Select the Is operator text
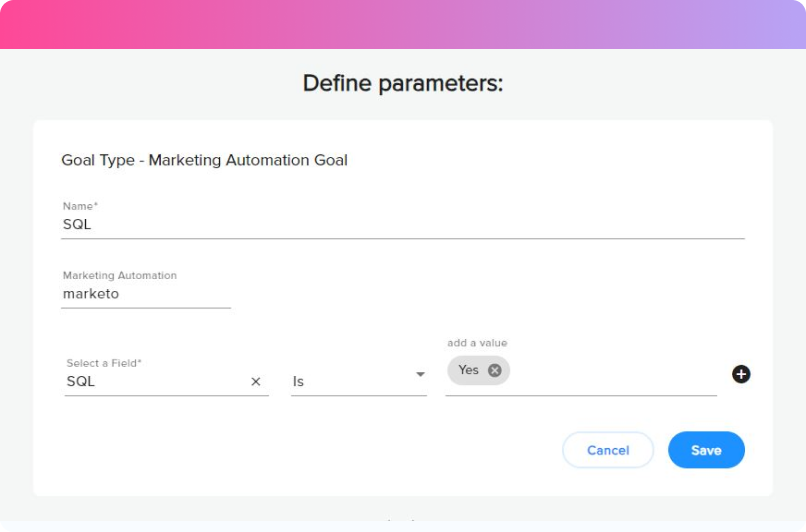 (298, 381)
